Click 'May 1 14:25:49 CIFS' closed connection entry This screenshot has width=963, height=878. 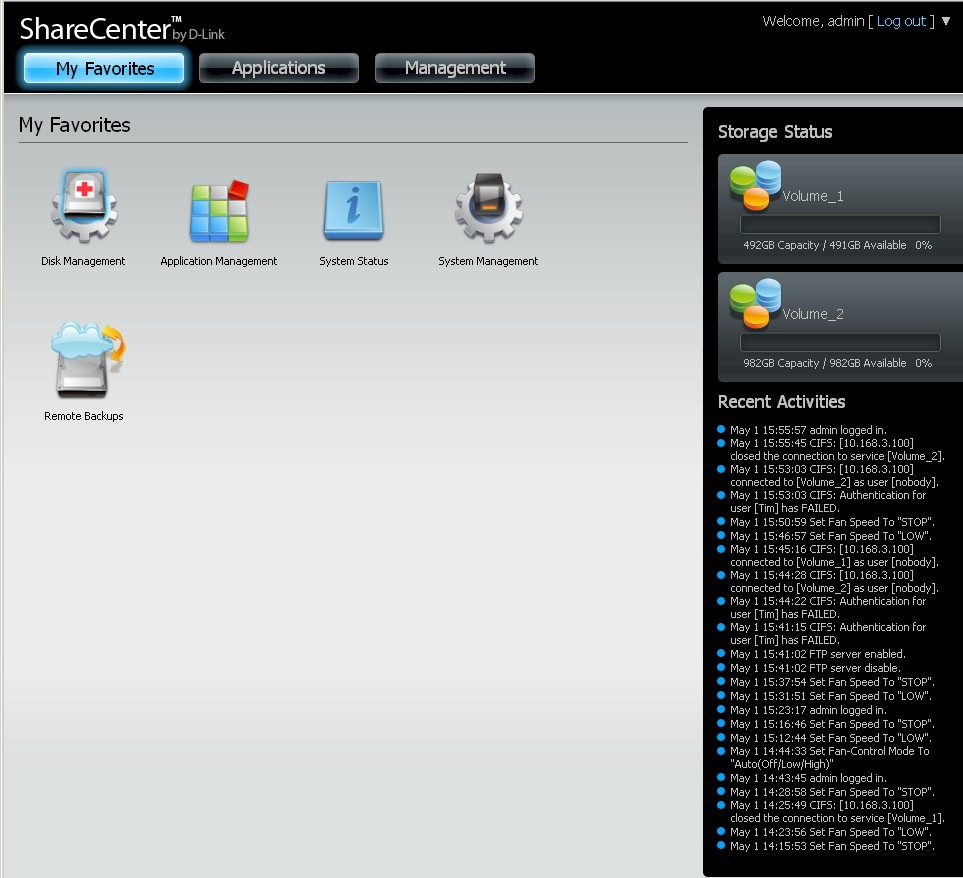[837, 812]
